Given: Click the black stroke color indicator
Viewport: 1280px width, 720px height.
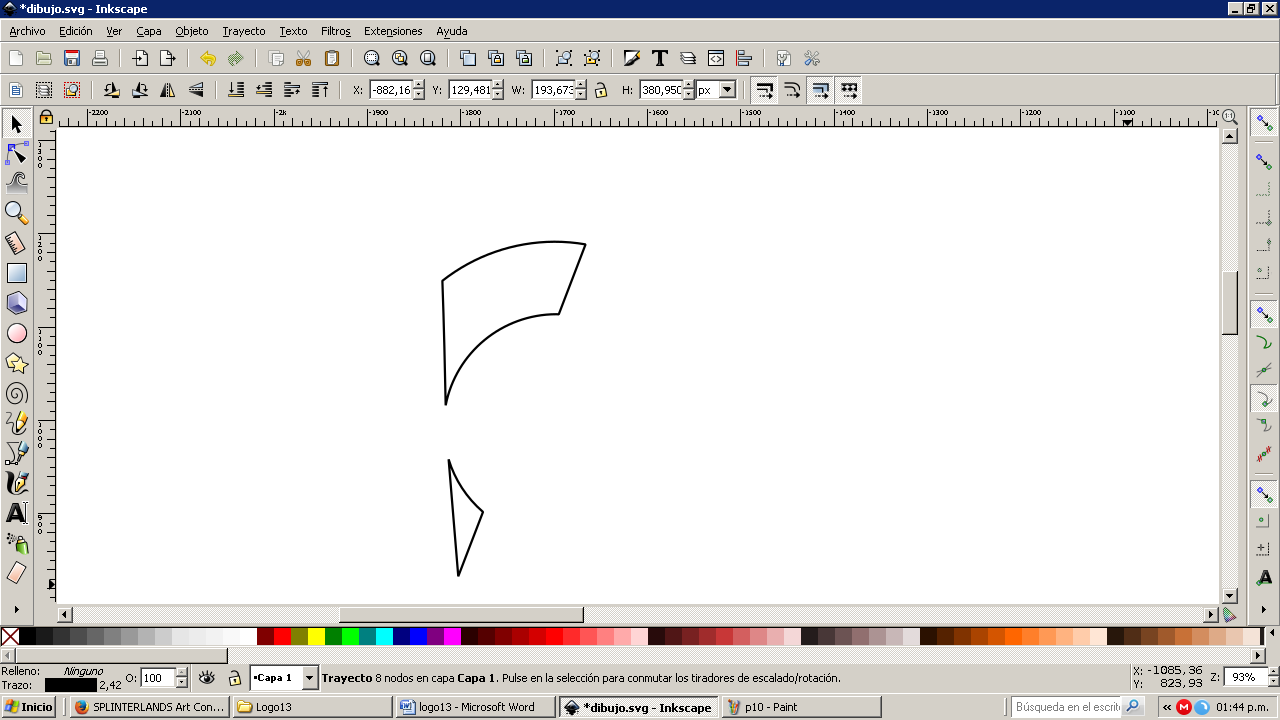Looking at the screenshot, I should 70,685.
